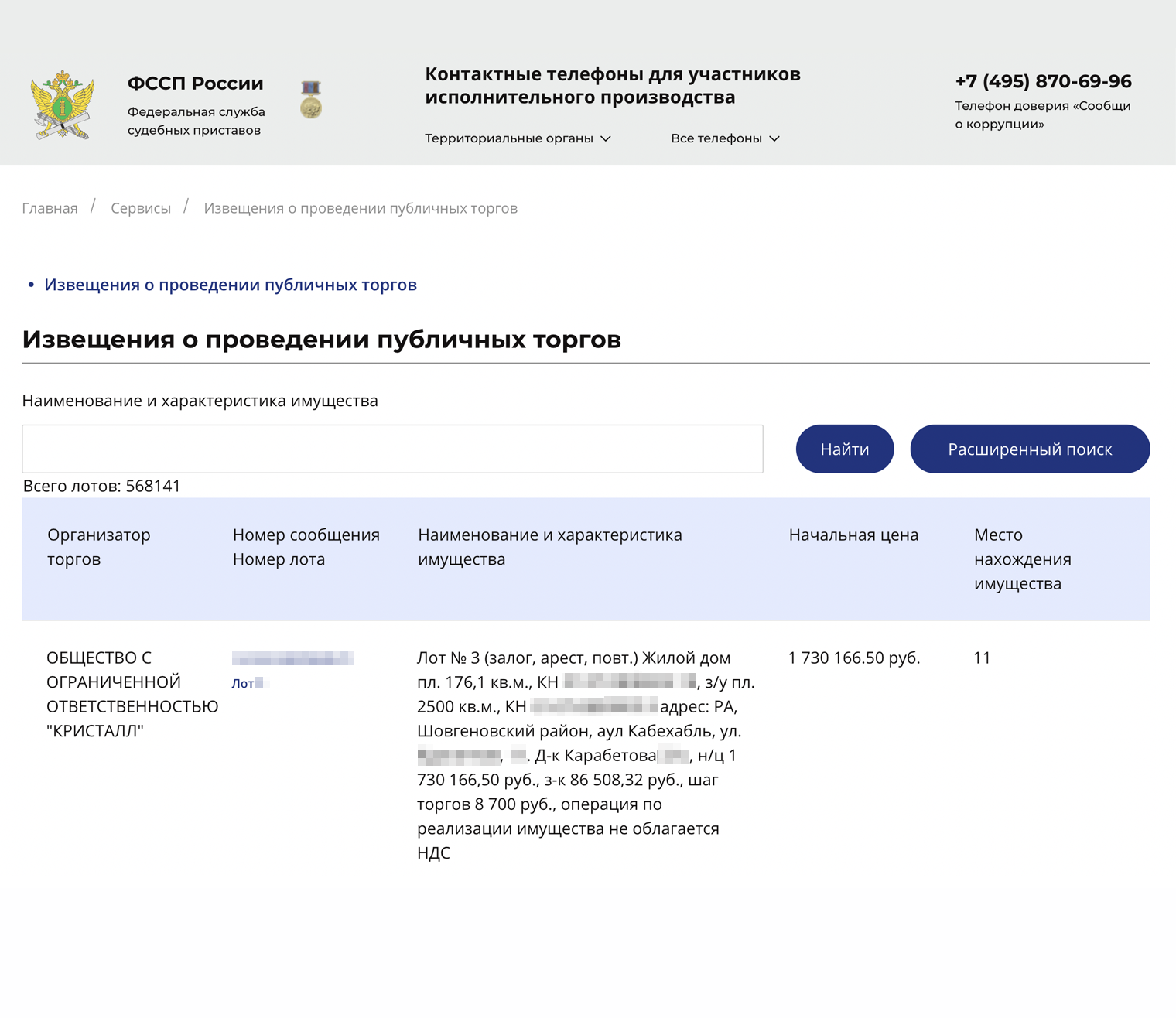Screen dimensions: 1176x1018
Task: Expand Все телефоны dropdown
Action: point(725,138)
